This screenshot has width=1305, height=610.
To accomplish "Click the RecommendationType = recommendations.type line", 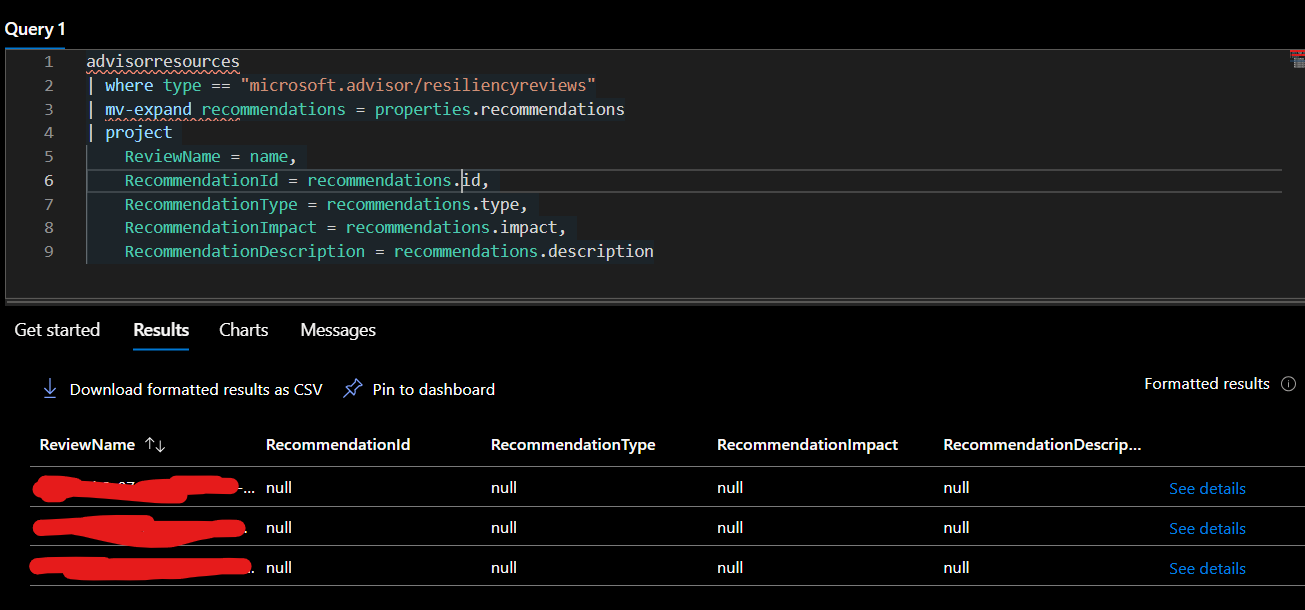I will tap(326, 205).
